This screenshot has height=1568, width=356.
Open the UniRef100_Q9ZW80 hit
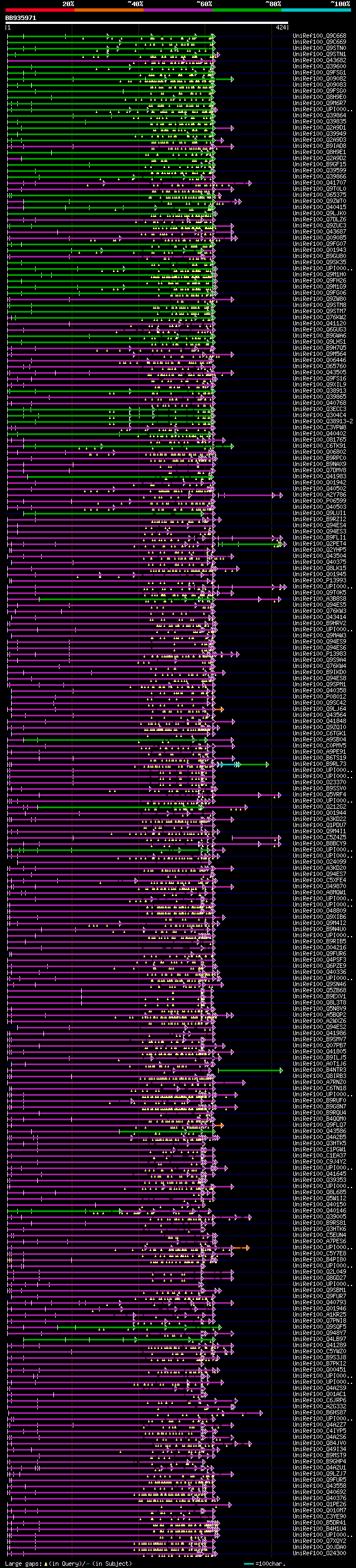319,299
